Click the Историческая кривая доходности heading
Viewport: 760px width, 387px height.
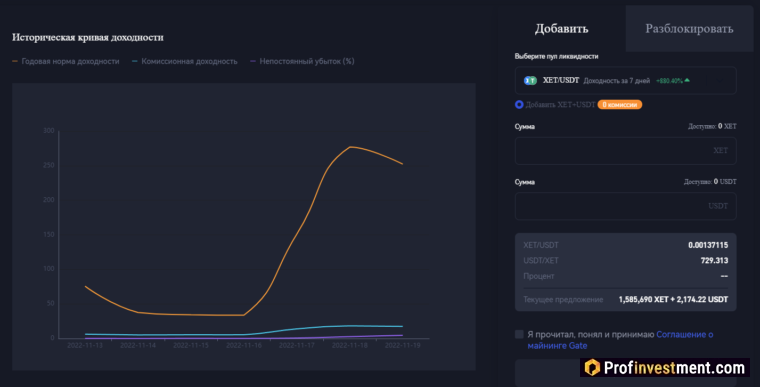88,37
